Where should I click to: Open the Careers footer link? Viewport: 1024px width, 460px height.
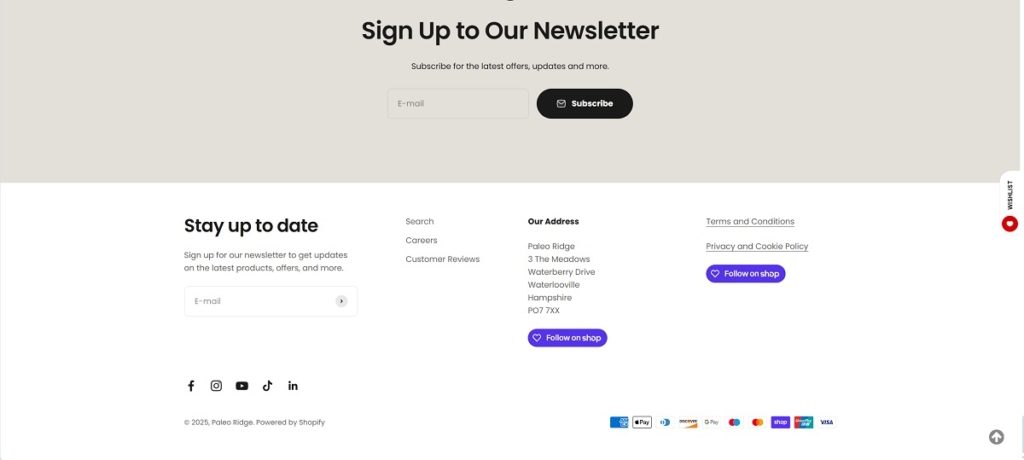[x=421, y=241]
